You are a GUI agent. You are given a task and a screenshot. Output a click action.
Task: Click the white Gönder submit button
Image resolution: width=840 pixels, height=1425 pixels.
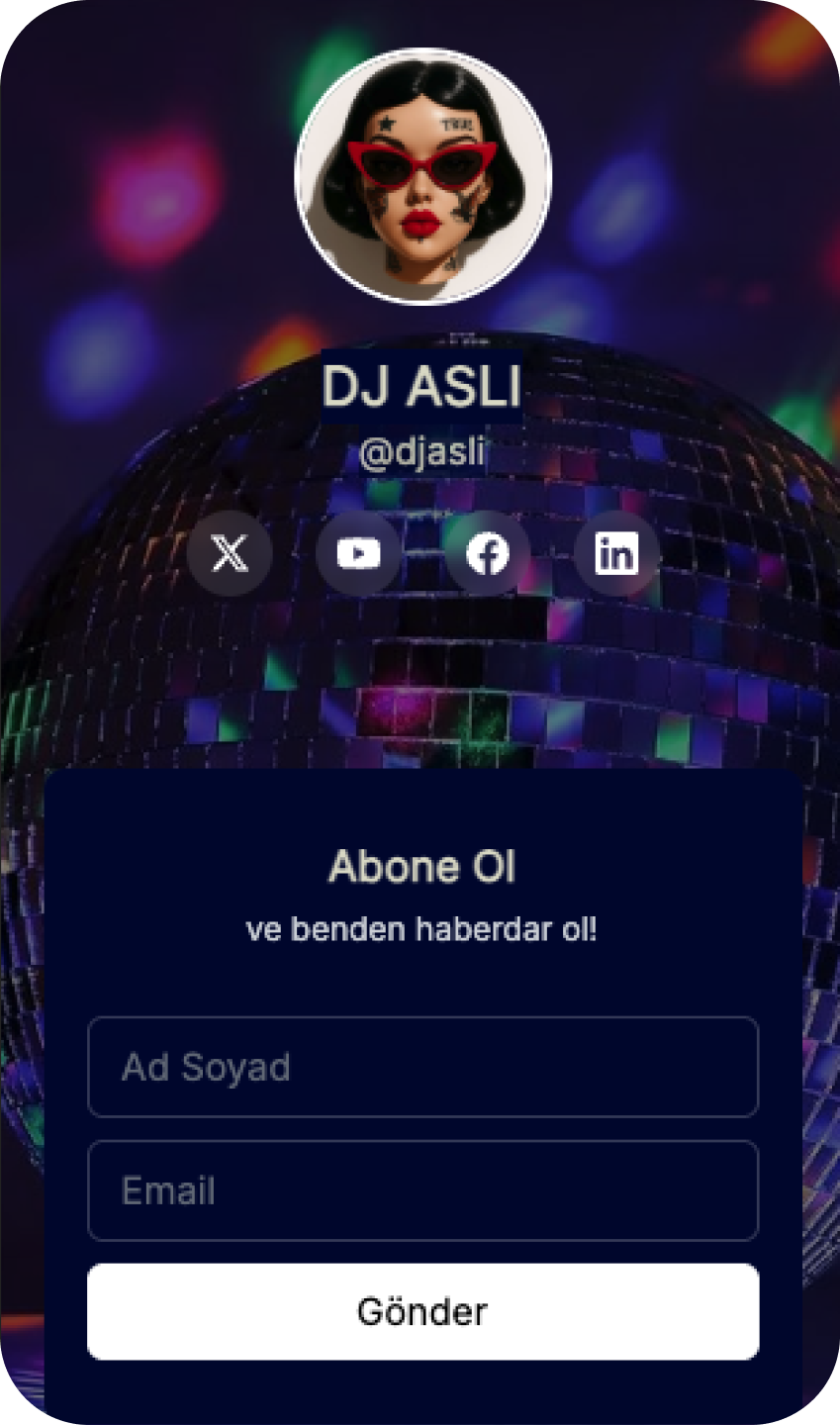[x=423, y=1311]
